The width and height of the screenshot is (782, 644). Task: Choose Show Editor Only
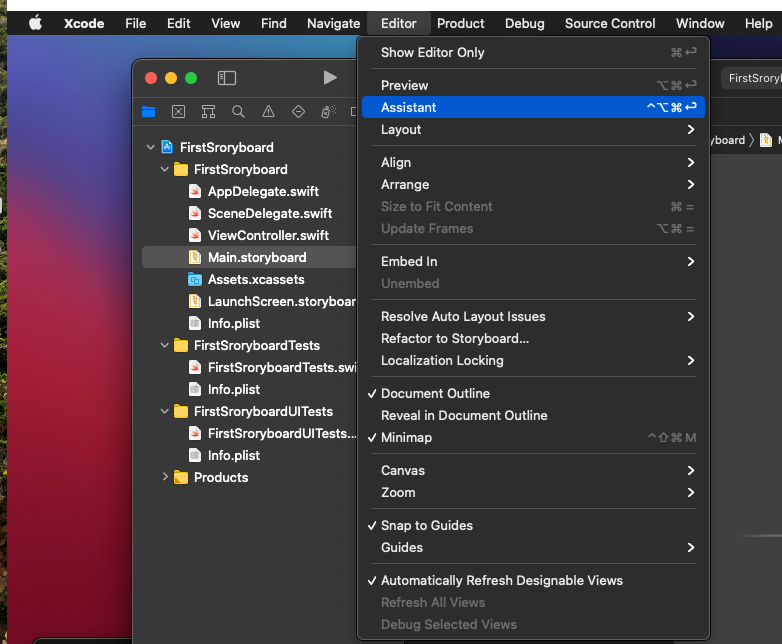click(533, 52)
